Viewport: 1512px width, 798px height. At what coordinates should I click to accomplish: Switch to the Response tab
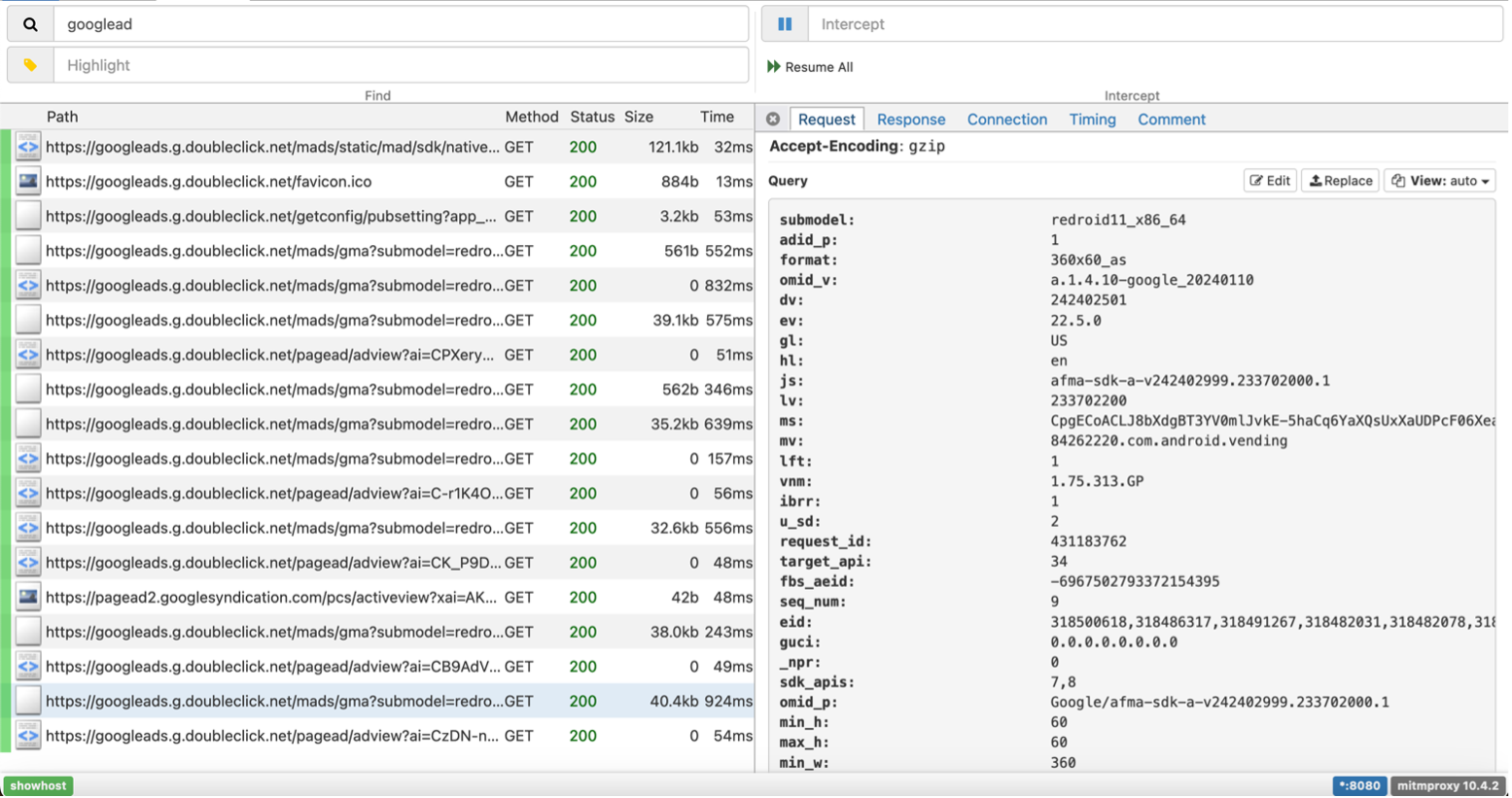pos(910,120)
